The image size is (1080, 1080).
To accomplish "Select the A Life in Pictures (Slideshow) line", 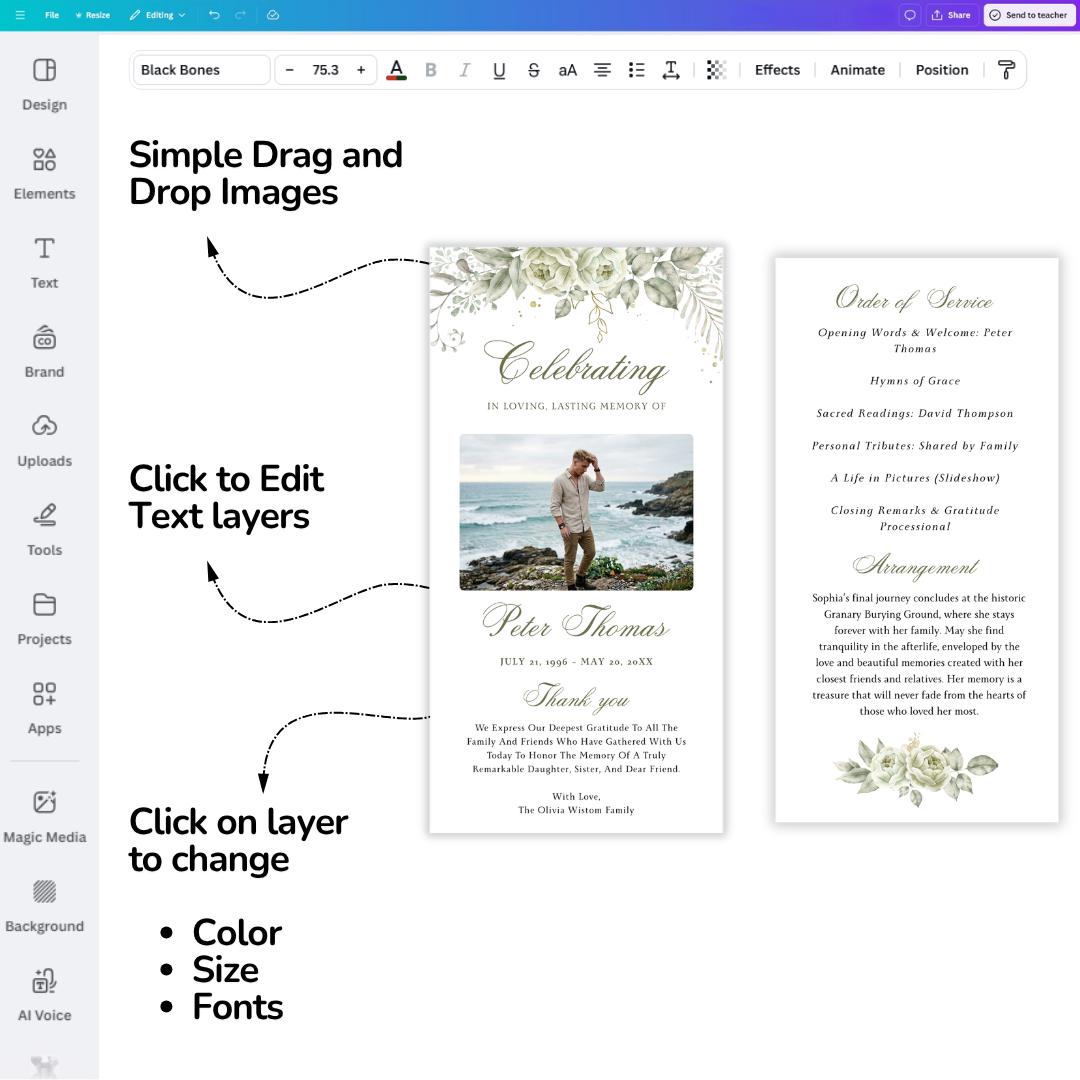I will 915,477.
